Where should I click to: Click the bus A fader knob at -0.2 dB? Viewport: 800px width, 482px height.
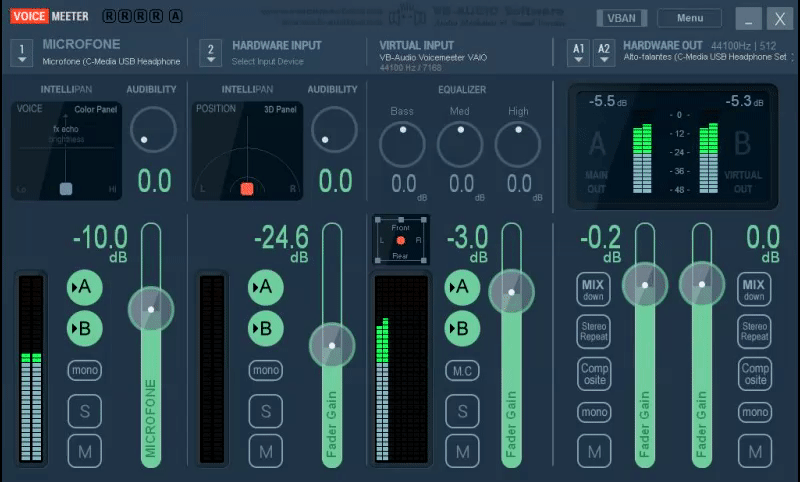click(645, 285)
